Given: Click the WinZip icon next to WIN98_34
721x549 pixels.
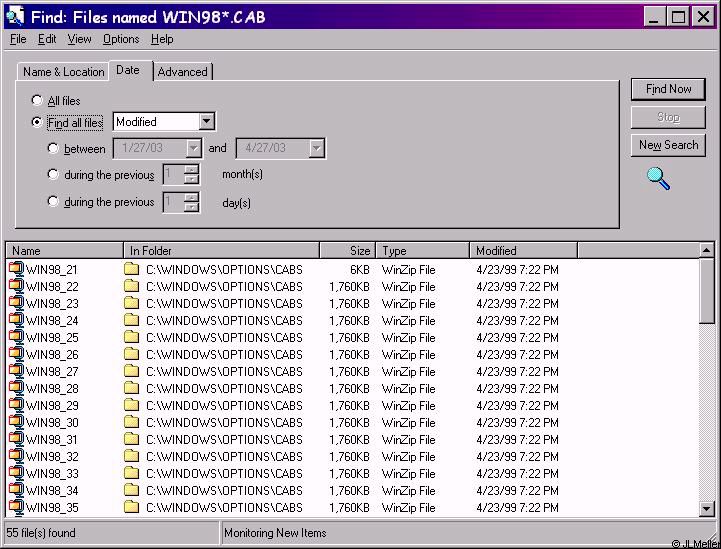Looking at the screenshot, I should (x=16, y=490).
